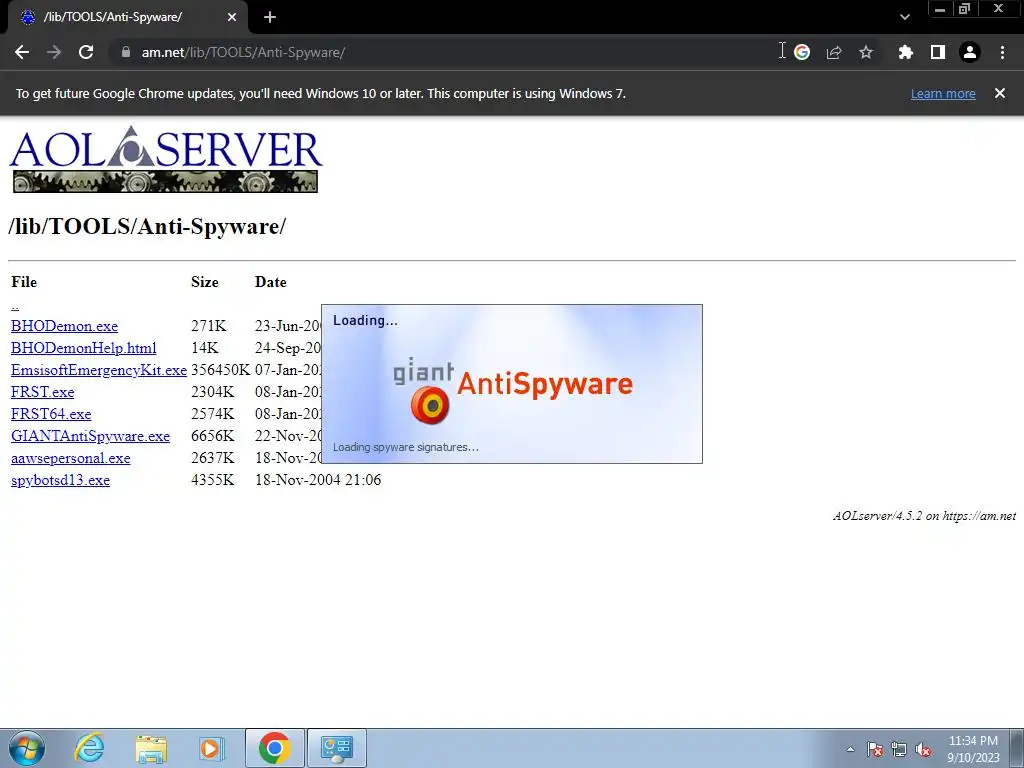The width and height of the screenshot is (1024, 768).
Task: Click the forward navigation arrow
Action: [54, 52]
